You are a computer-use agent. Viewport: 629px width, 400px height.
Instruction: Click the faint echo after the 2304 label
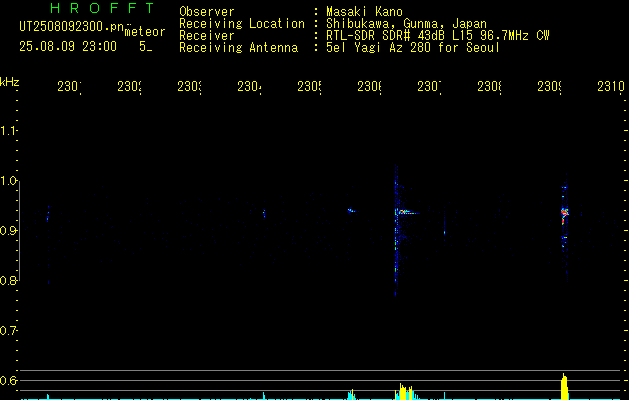[264, 213]
